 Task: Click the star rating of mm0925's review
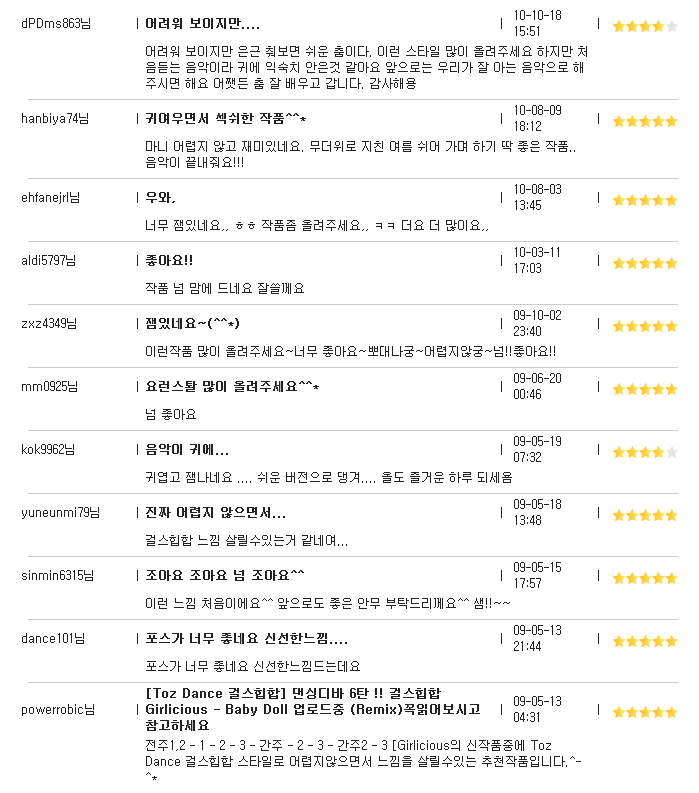click(645, 389)
